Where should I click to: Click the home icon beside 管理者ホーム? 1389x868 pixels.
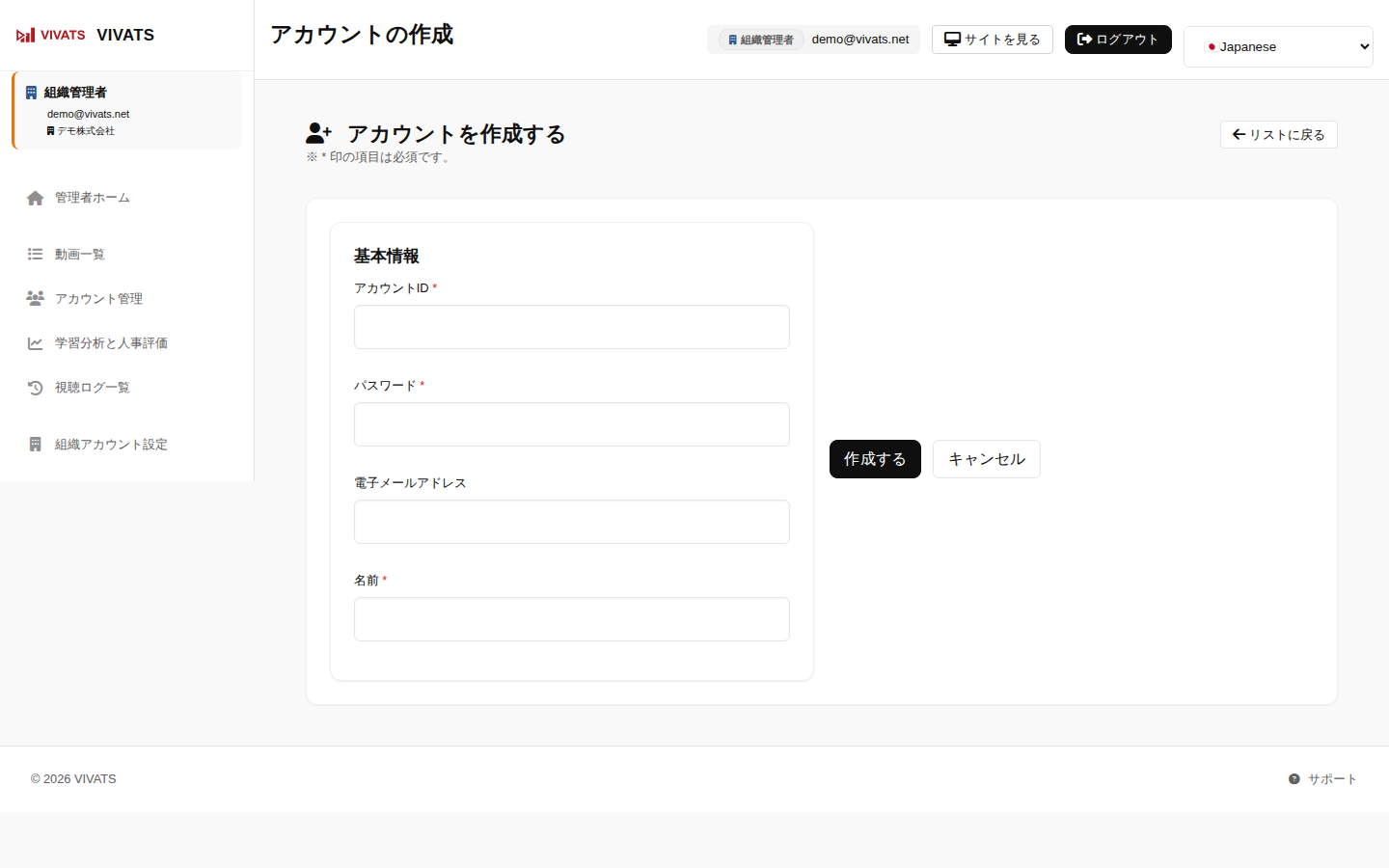click(36, 198)
